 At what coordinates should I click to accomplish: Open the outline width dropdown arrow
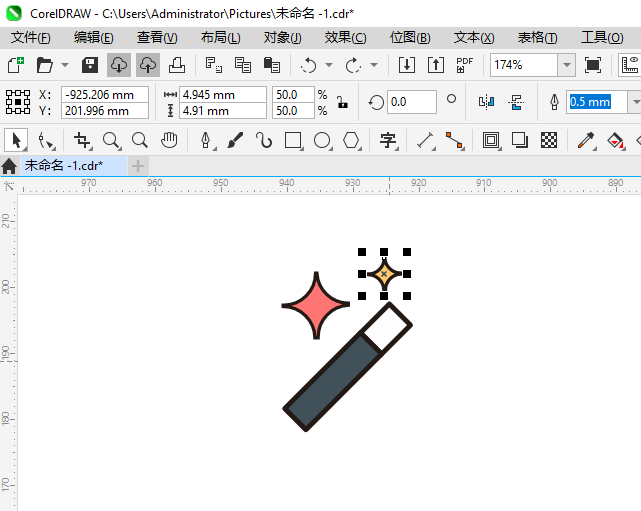(x=635, y=102)
